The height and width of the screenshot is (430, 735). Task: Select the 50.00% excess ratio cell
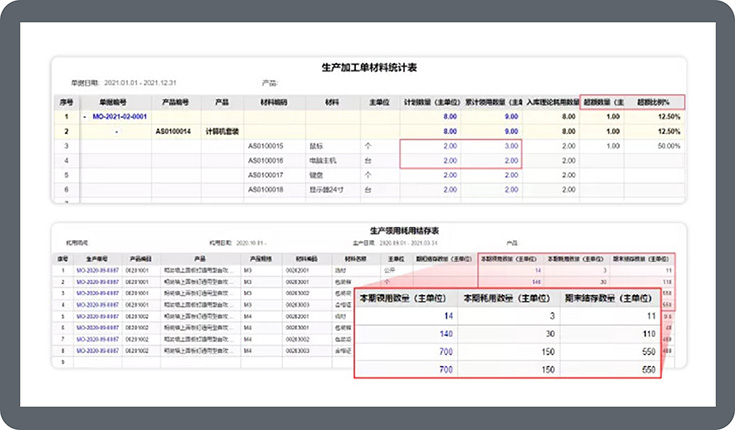[669, 146]
